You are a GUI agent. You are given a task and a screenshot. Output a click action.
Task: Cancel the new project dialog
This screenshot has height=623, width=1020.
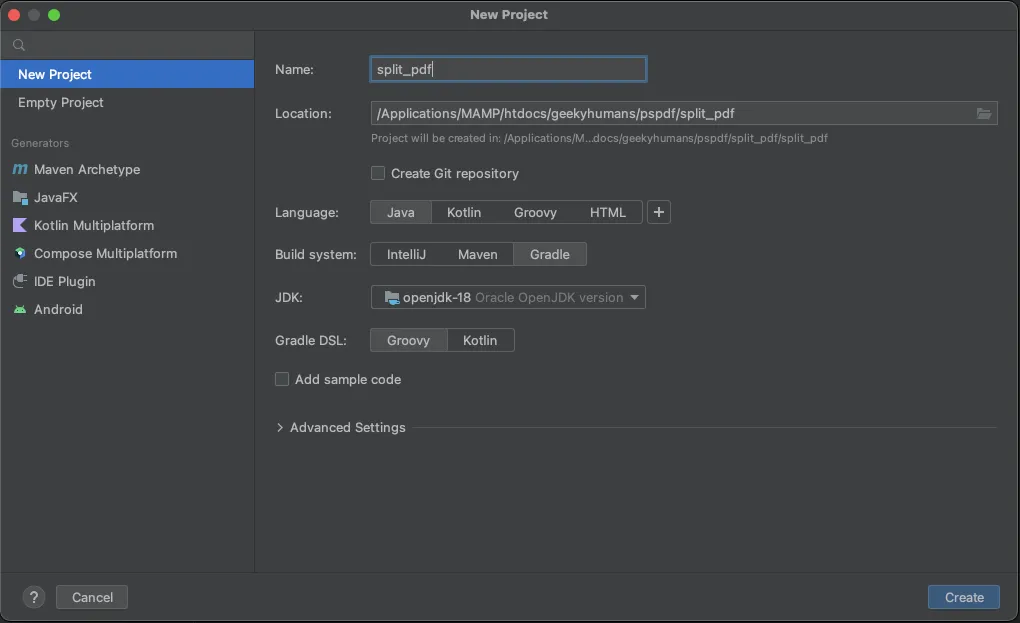point(91,597)
